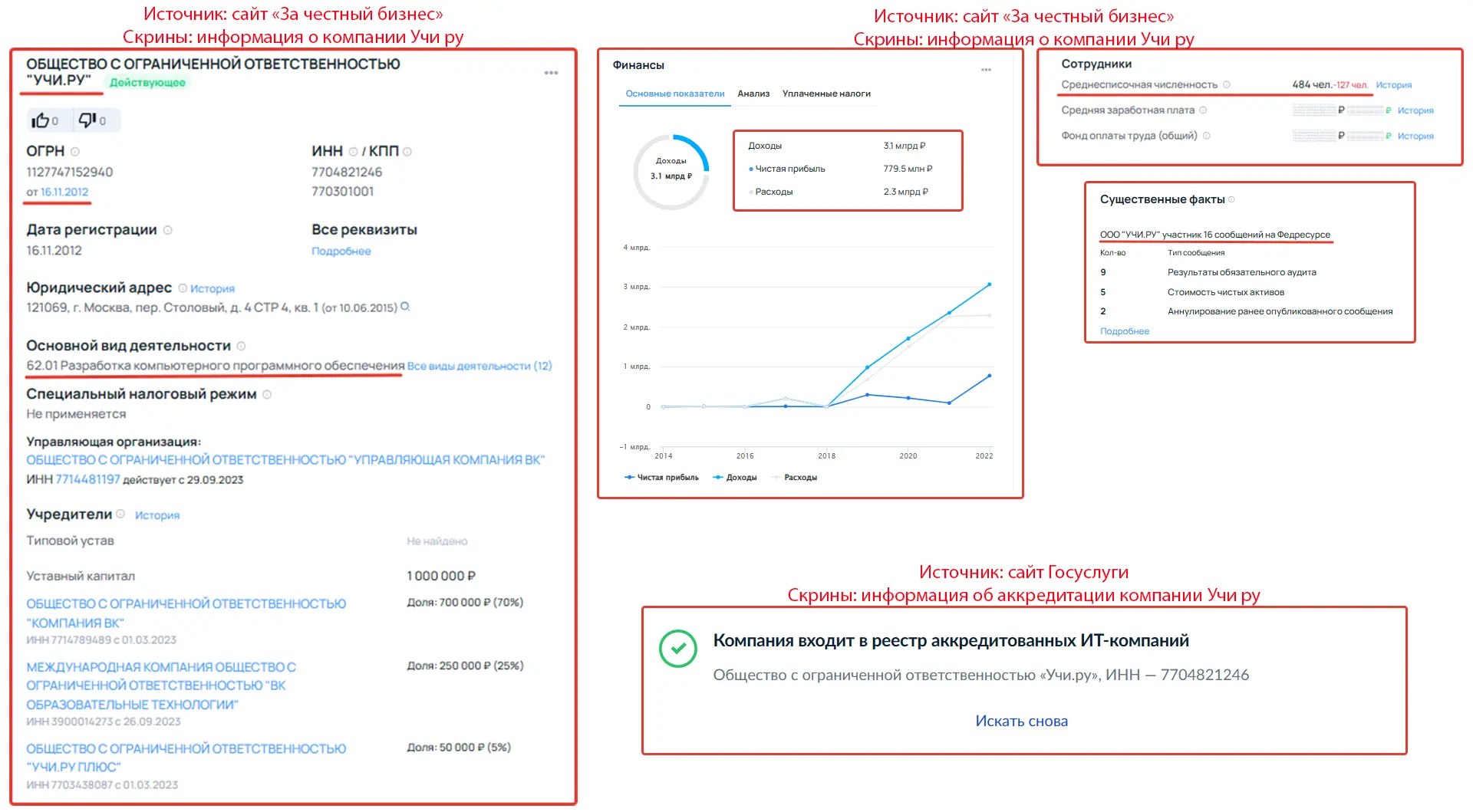Click the share text Доля: 700 000 ₽ (70%)
Screen dimensions: 1473x812
[465, 603]
